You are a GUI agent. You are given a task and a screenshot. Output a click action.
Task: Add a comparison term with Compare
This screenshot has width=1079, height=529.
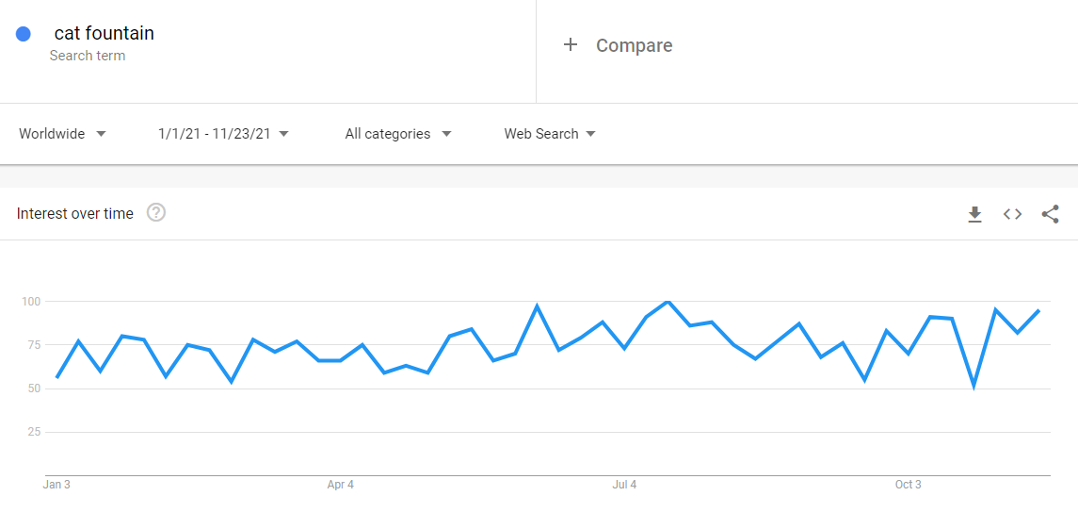[x=634, y=45]
